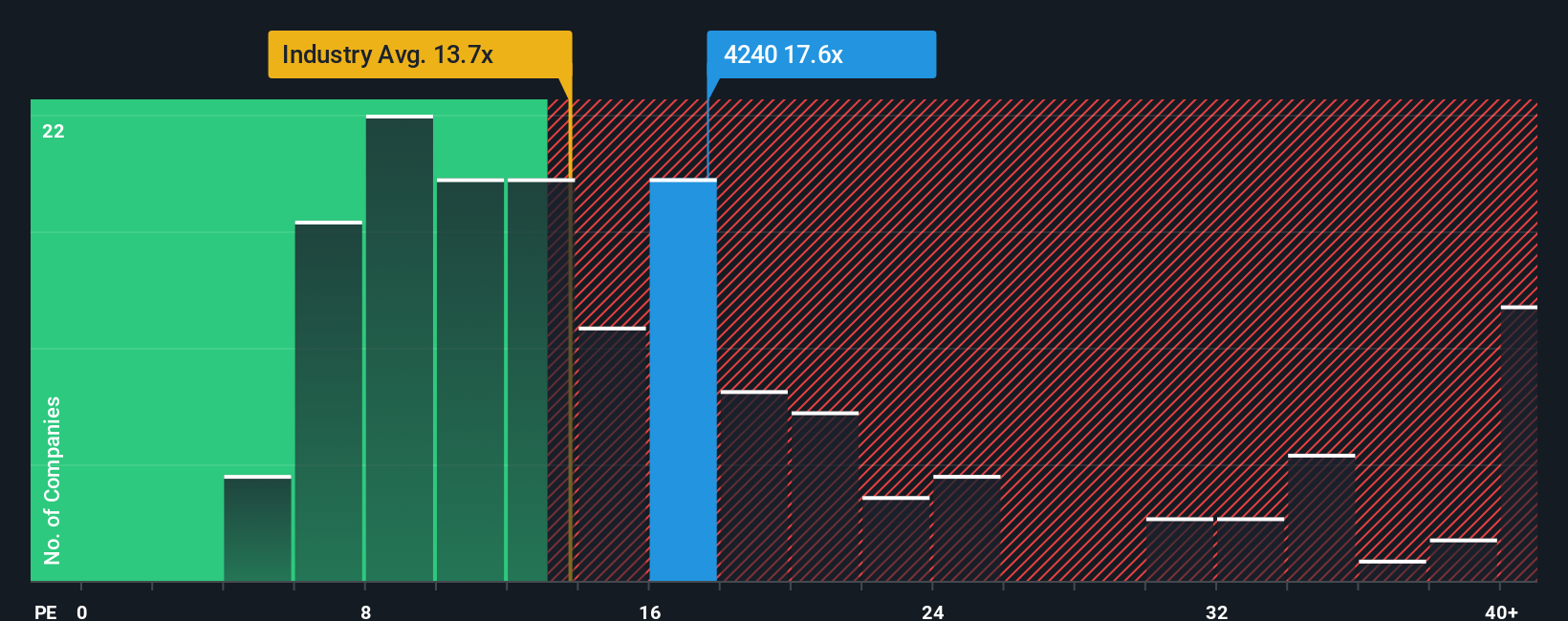Select the highlighted blue histogram bar

click(x=684, y=380)
